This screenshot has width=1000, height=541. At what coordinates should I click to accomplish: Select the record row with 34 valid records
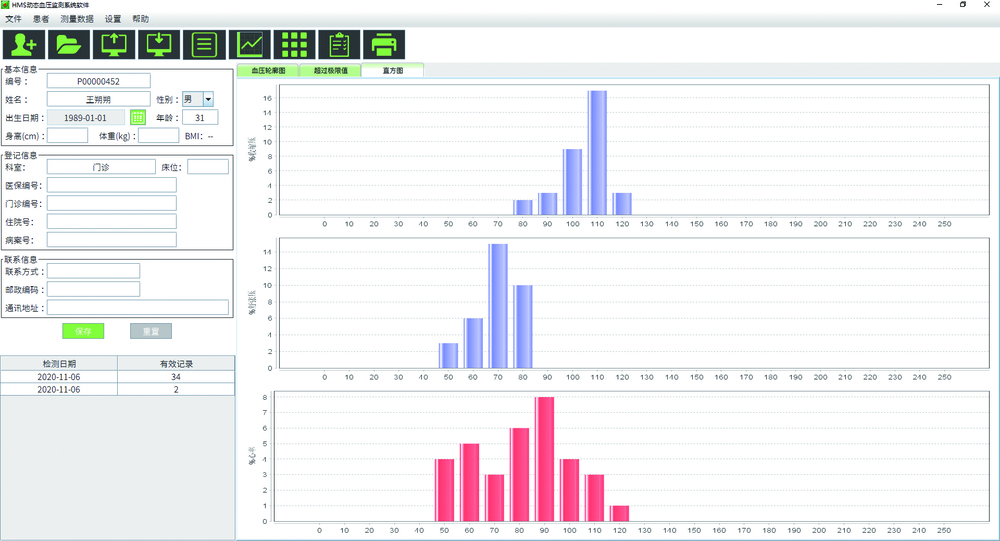click(x=117, y=377)
